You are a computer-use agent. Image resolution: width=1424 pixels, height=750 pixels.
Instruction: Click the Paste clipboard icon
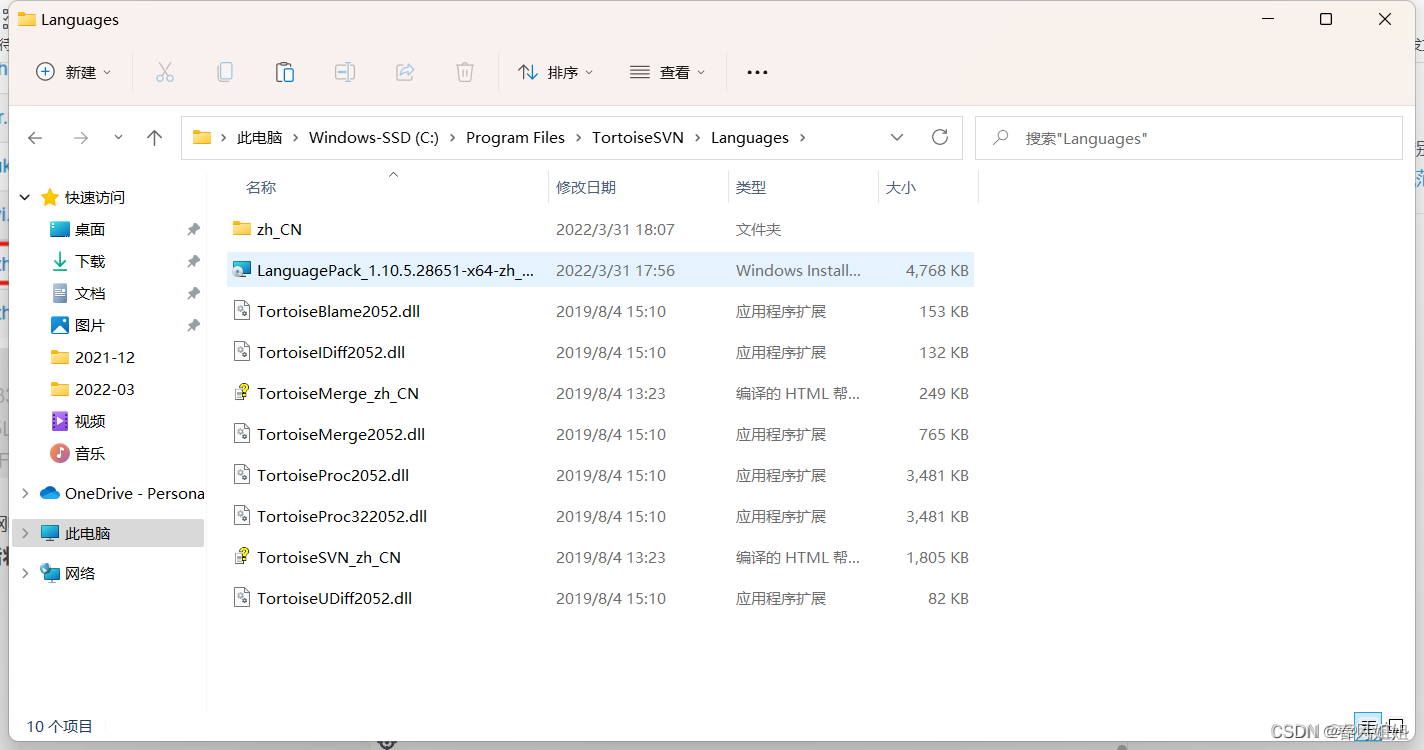click(x=285, y=72)
